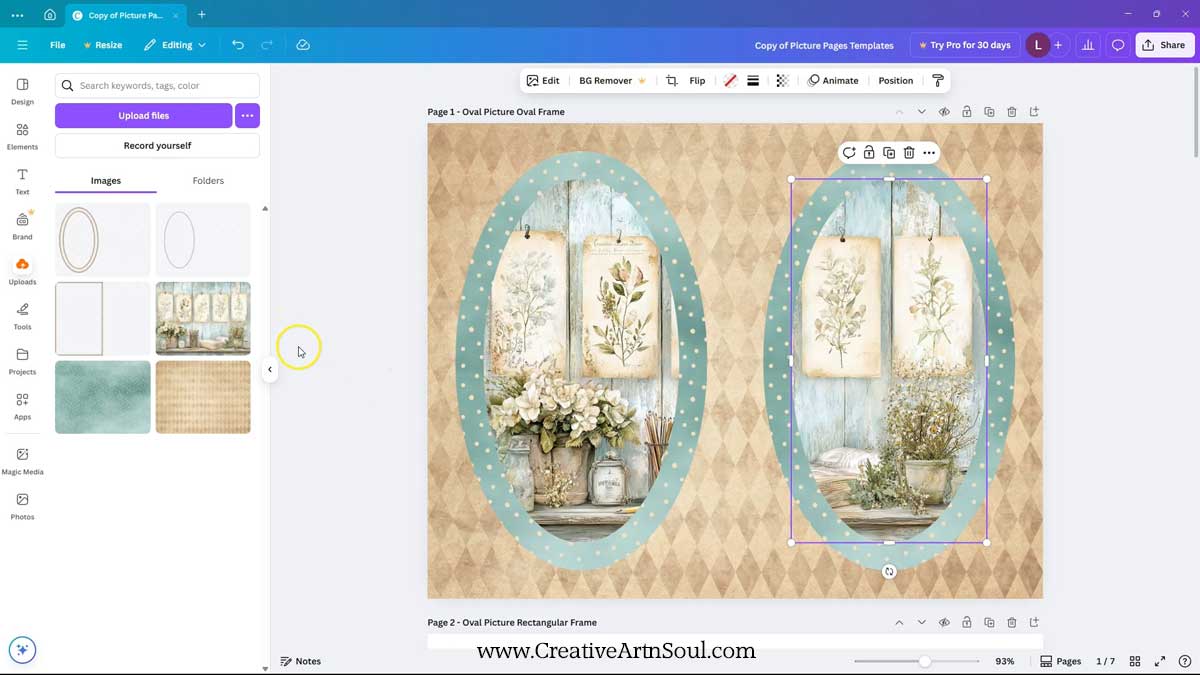Add a new page after Page 1
The height and width of the screenshot is (675, 1200).
click(x=1034, y=112)
